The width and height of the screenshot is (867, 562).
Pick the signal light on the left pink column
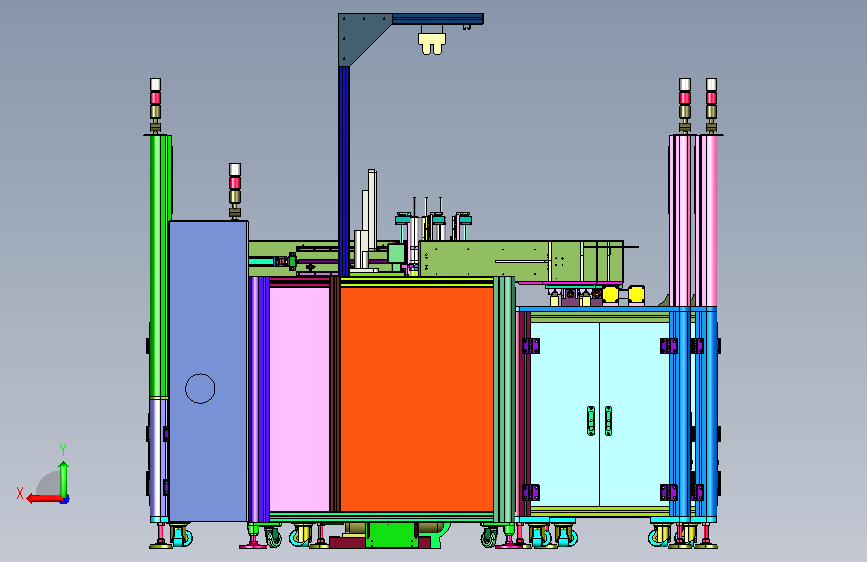[x=685, y=105]
